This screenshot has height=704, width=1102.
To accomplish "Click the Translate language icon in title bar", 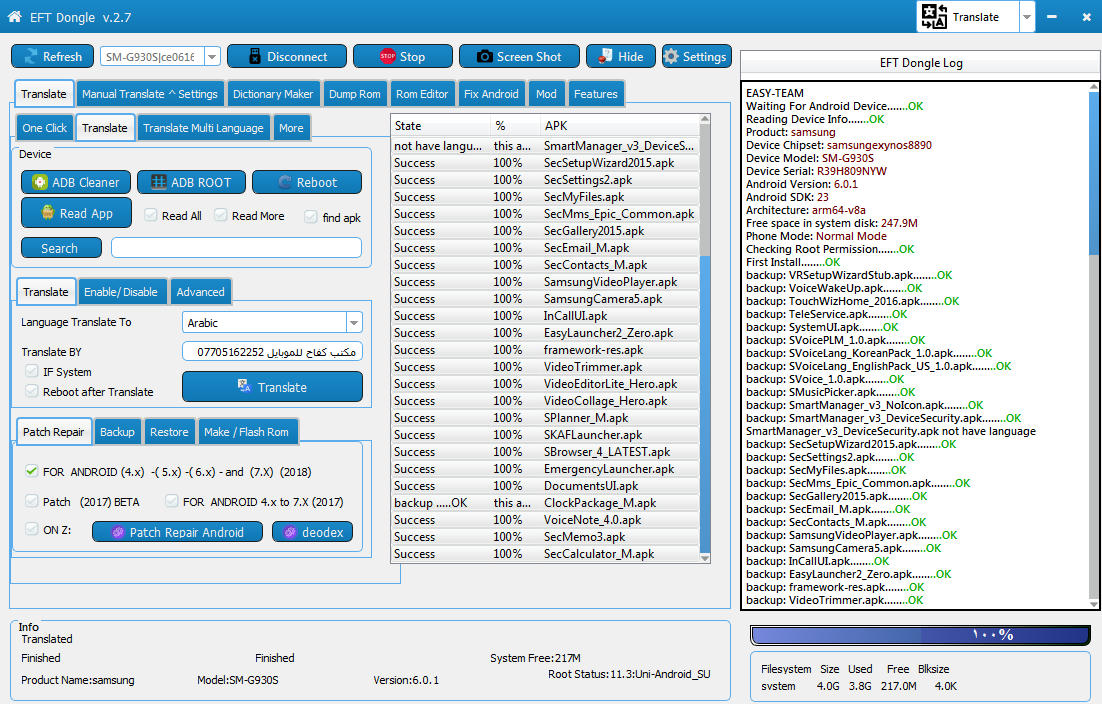I will tap(934, 16).
